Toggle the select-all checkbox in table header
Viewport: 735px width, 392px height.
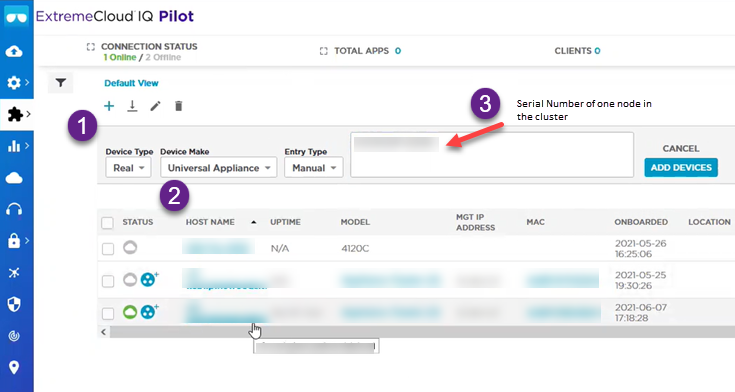click(107, 222)
